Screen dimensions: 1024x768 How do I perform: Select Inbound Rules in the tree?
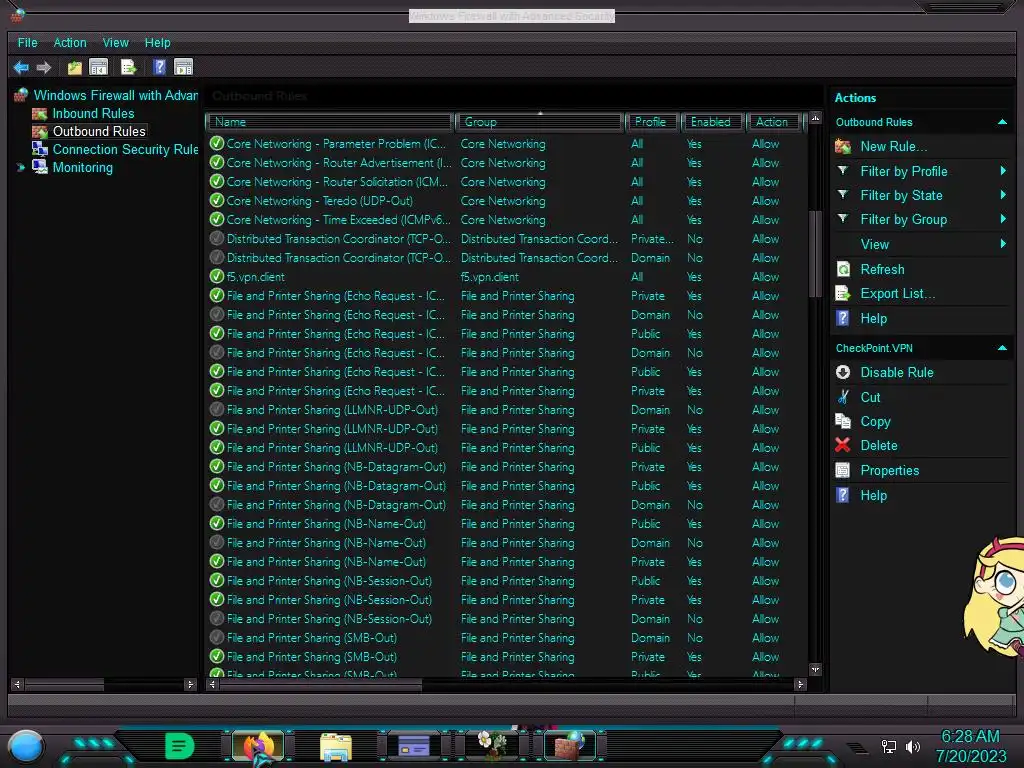click(x=93, y=114)
